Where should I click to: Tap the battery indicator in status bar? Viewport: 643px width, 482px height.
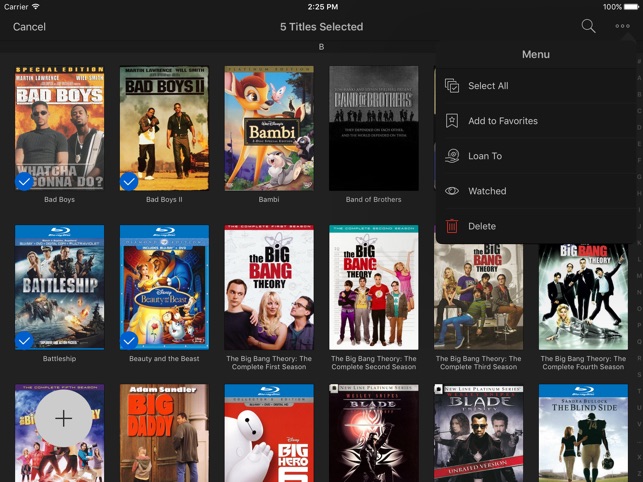point(631,7)
